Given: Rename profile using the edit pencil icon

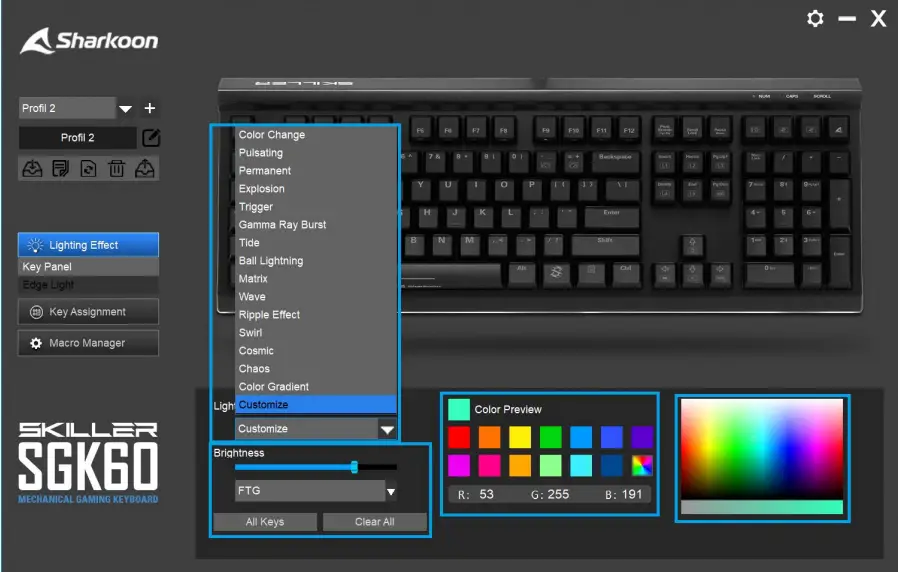Looking at the screenshot, I should click(x=151, y=137).
